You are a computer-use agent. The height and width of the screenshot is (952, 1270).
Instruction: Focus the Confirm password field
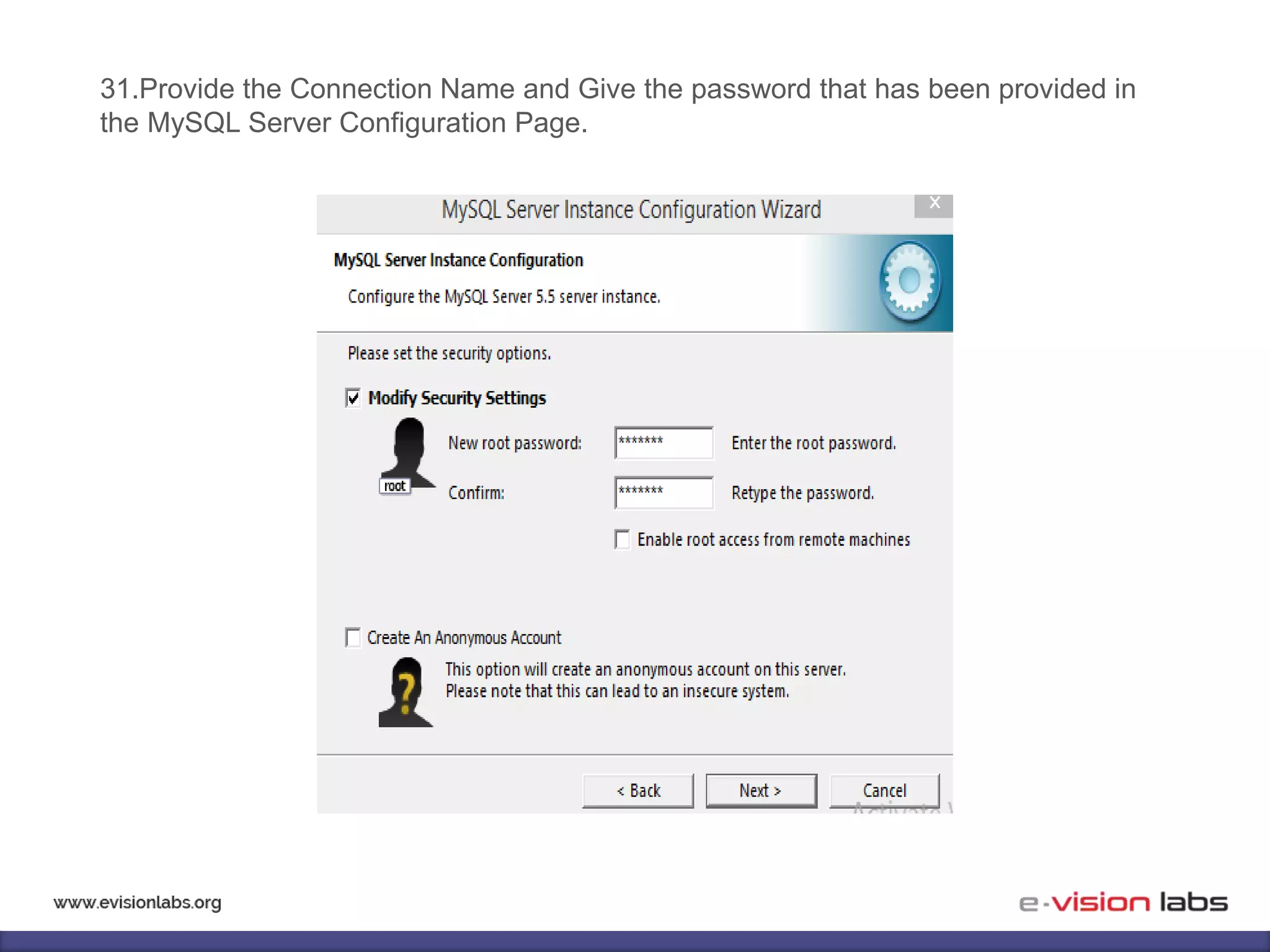[x=664, y=493]
